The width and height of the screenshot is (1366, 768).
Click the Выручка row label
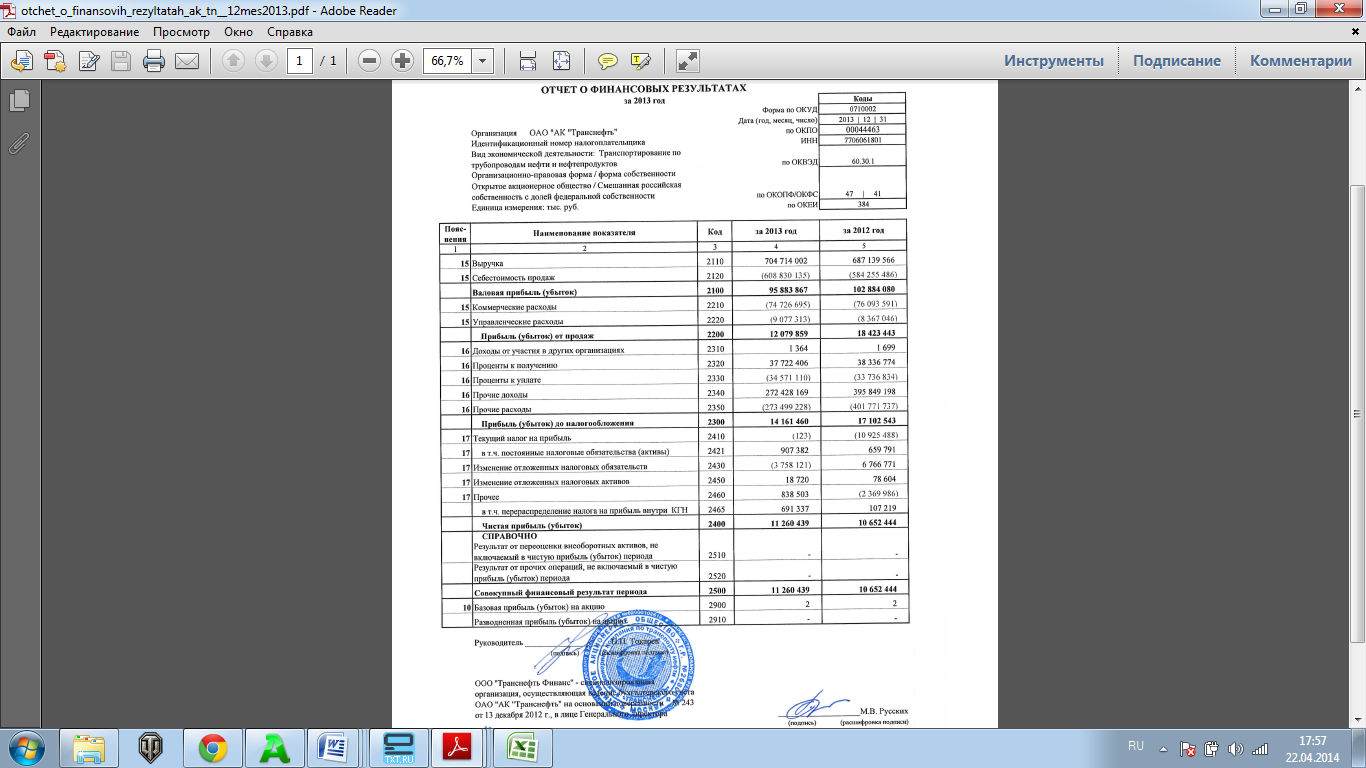(488, 262)
